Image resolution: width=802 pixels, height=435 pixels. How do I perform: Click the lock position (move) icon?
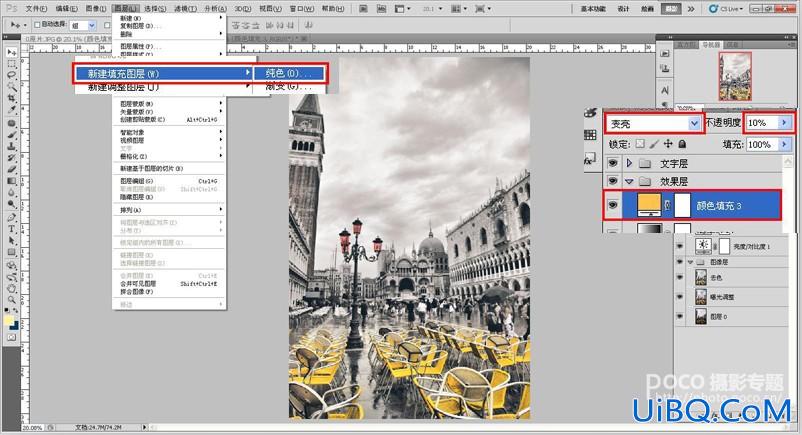668,144
